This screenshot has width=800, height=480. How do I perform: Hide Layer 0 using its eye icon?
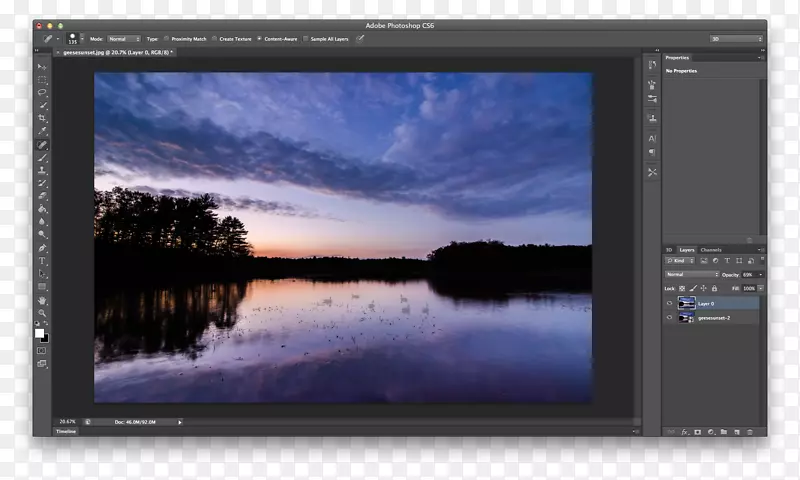[x=670, y=302]
